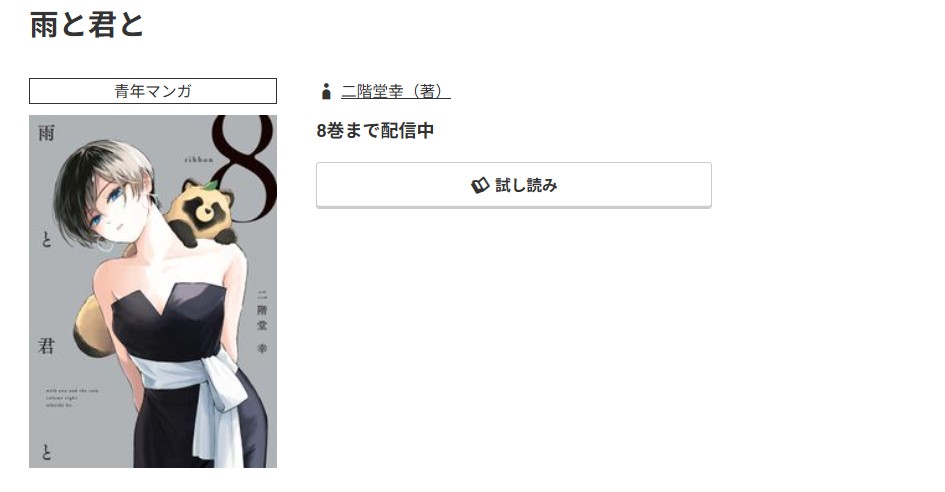
Task: Click the English subtitle text on the cover
Action: (72, 398)
